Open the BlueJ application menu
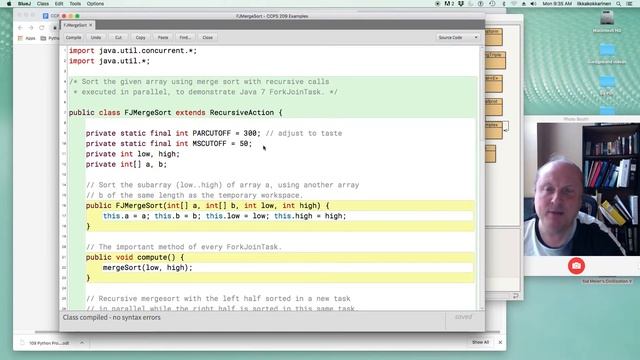This screenshot has height=360, width=640. (24, 4)
